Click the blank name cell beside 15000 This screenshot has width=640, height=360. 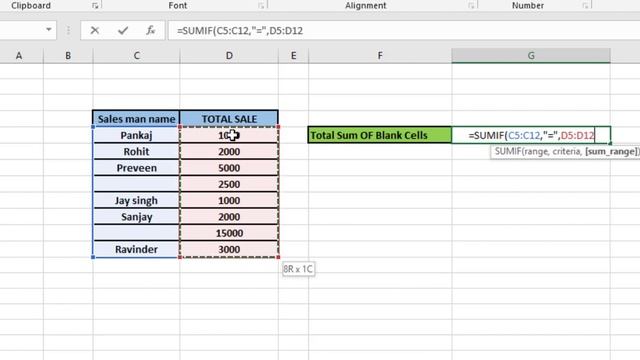click(136, 233)
